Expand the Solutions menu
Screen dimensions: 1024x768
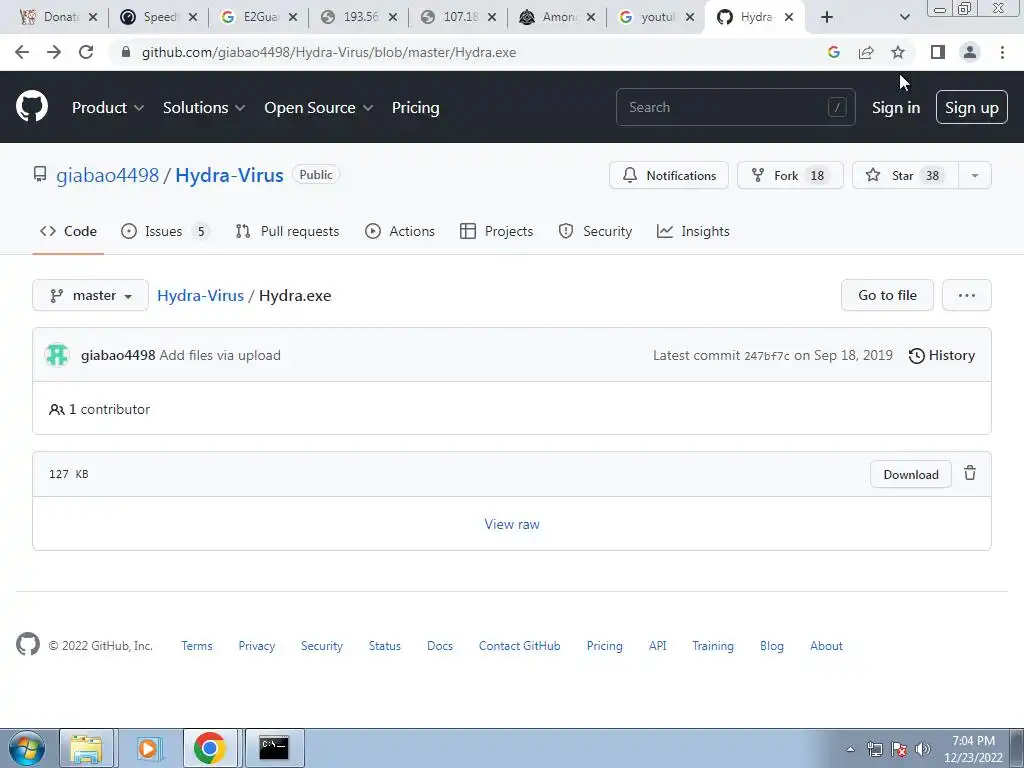click(204, 108)
